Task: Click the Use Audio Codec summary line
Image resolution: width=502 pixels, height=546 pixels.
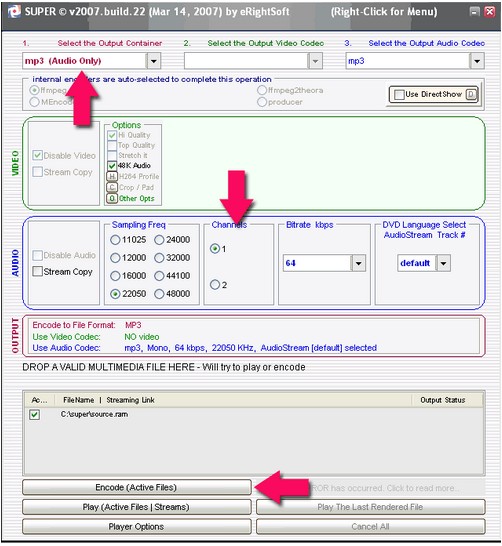Action: coord(204,348)
